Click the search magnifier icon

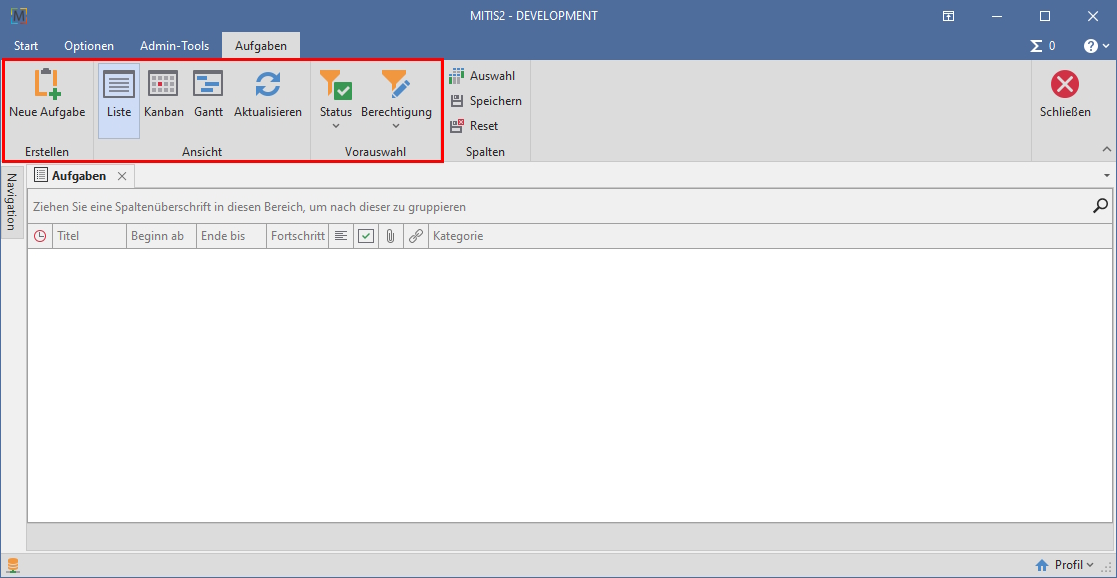click(1100, 206)
